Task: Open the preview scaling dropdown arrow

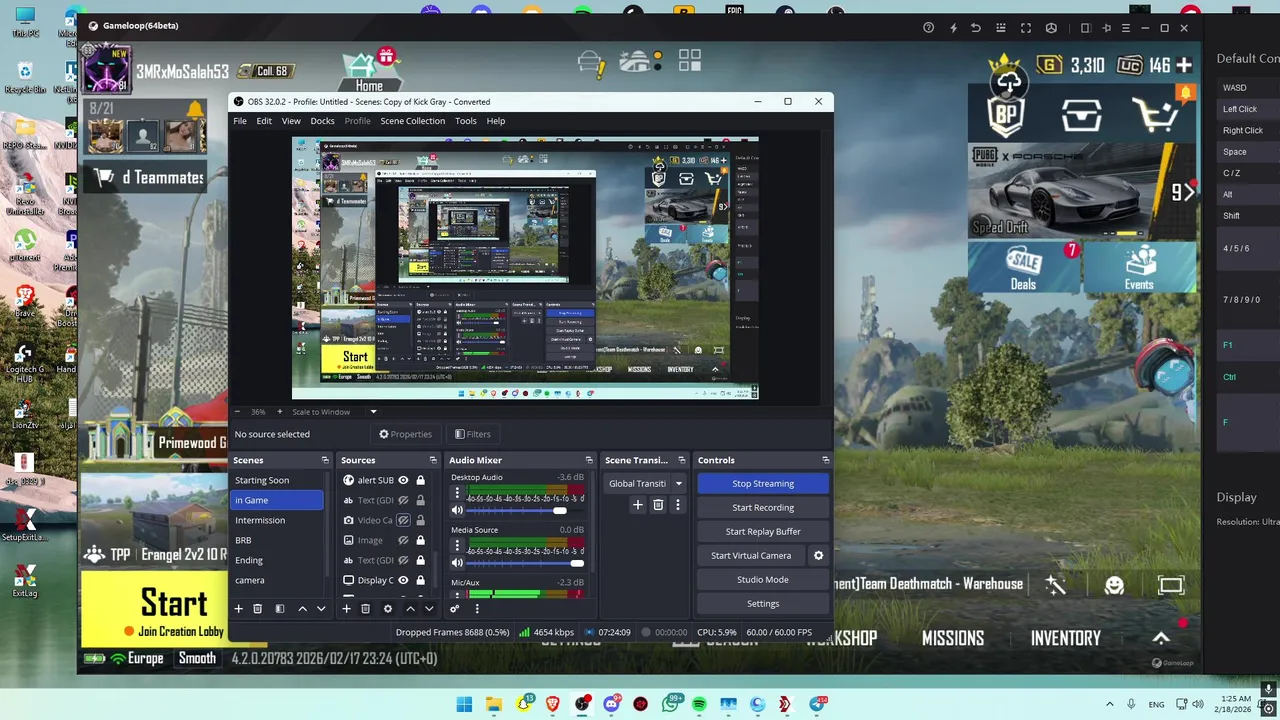Action: 373,411
